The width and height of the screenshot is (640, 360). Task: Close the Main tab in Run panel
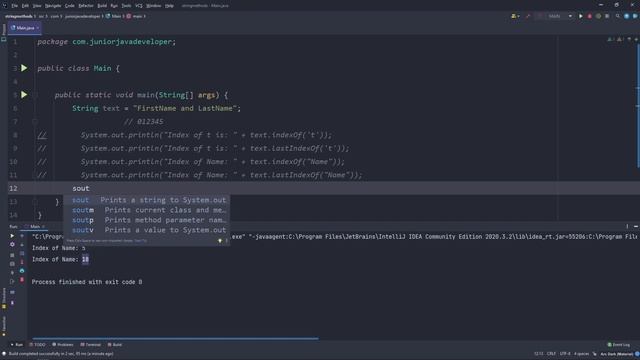(x=43, y=227)
